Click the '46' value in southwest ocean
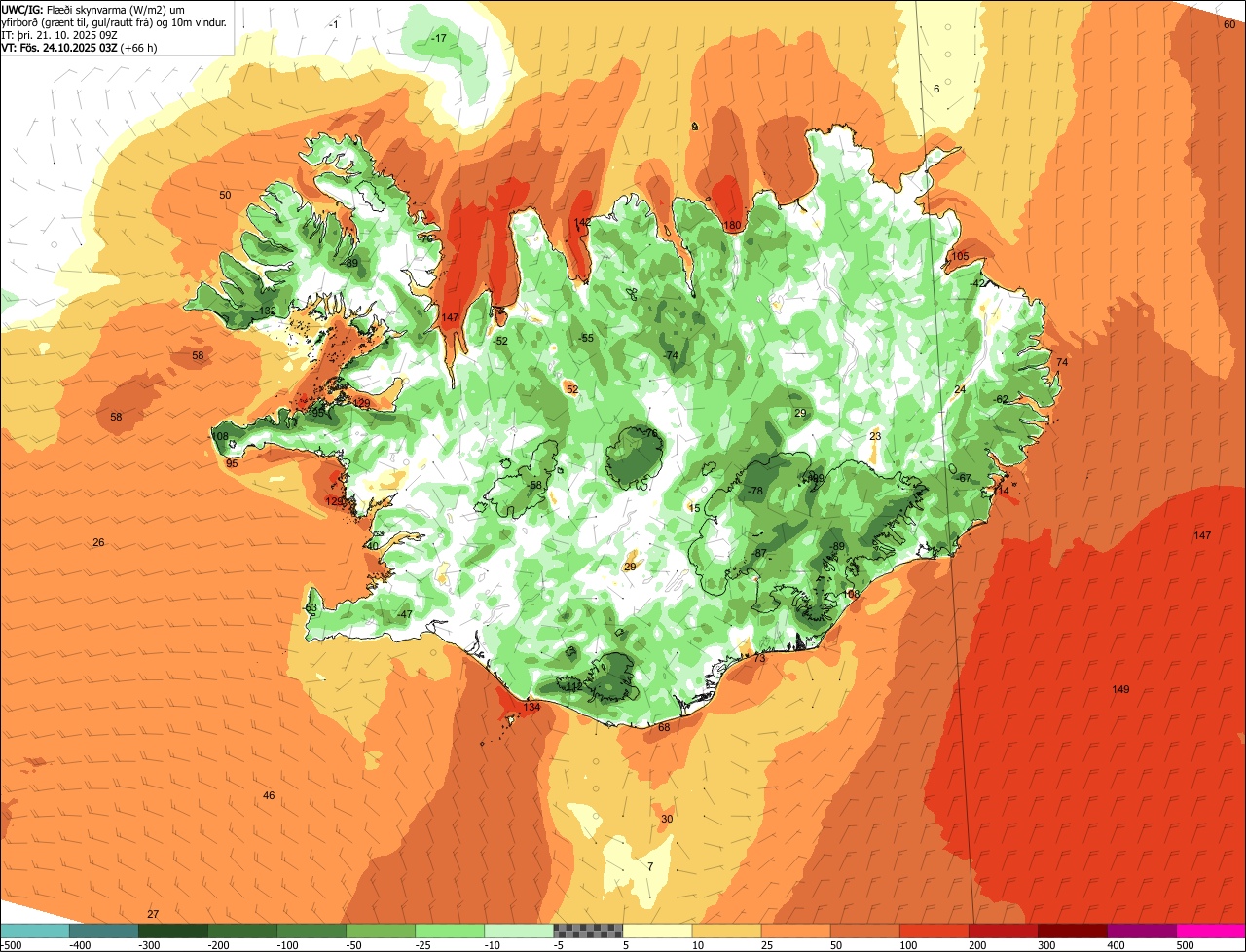 coord(269,795)
